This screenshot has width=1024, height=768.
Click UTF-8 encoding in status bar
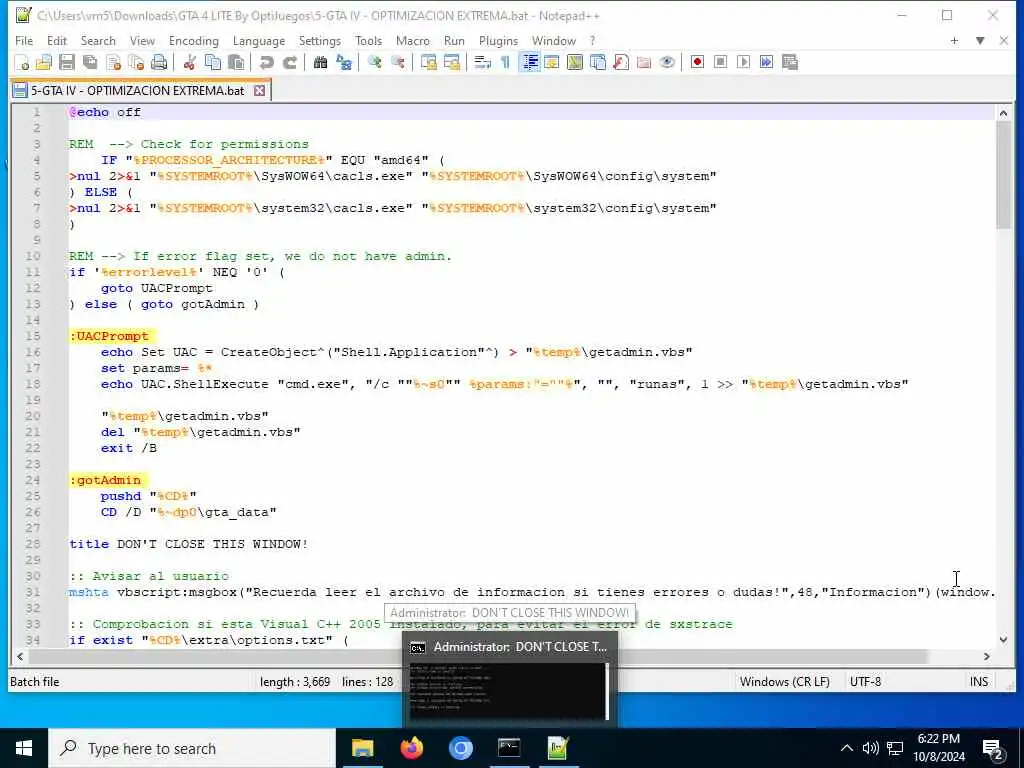[x=865, y=682]
